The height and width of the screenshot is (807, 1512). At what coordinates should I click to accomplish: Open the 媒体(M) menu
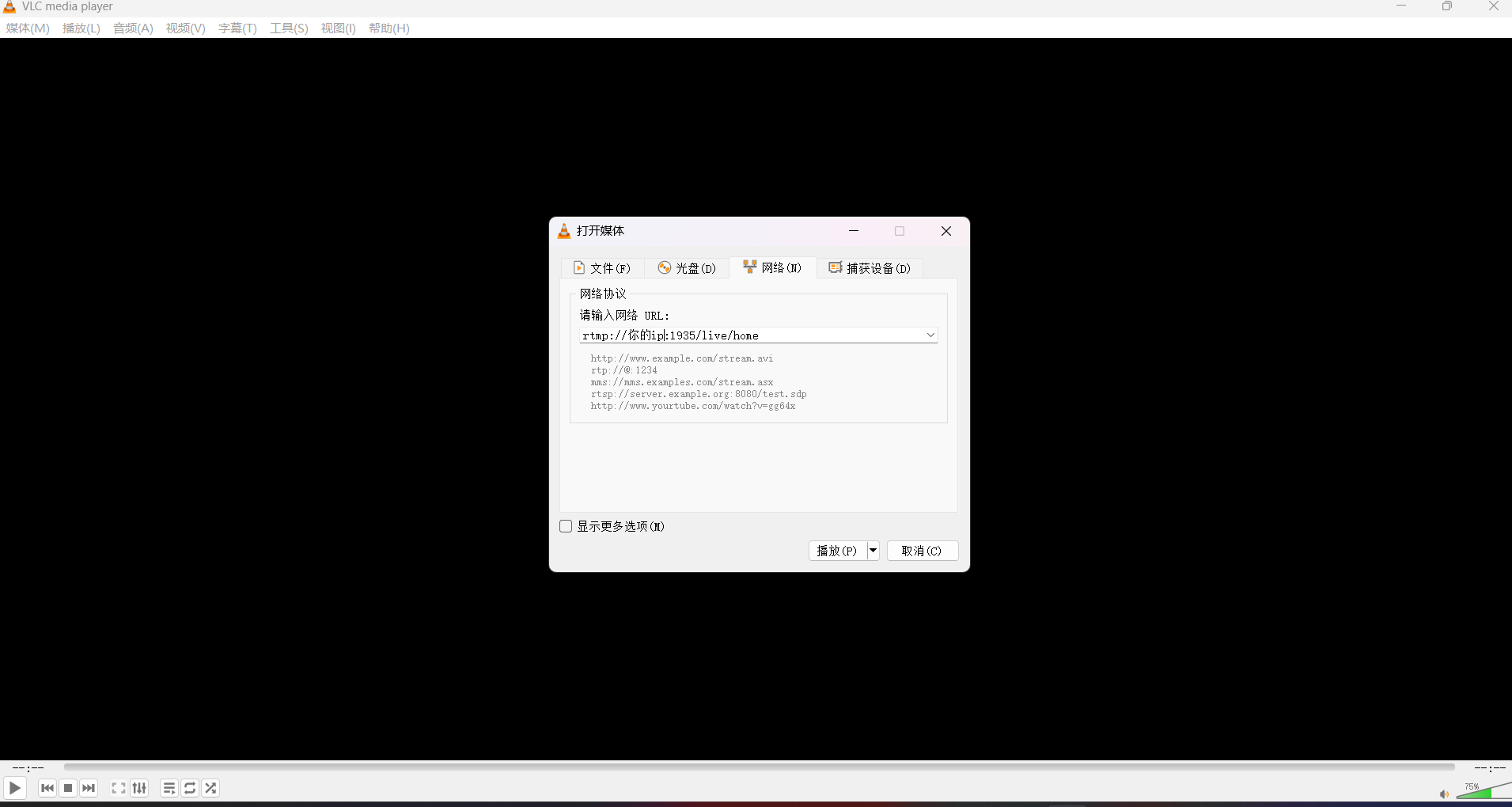[x=28, y=28]
